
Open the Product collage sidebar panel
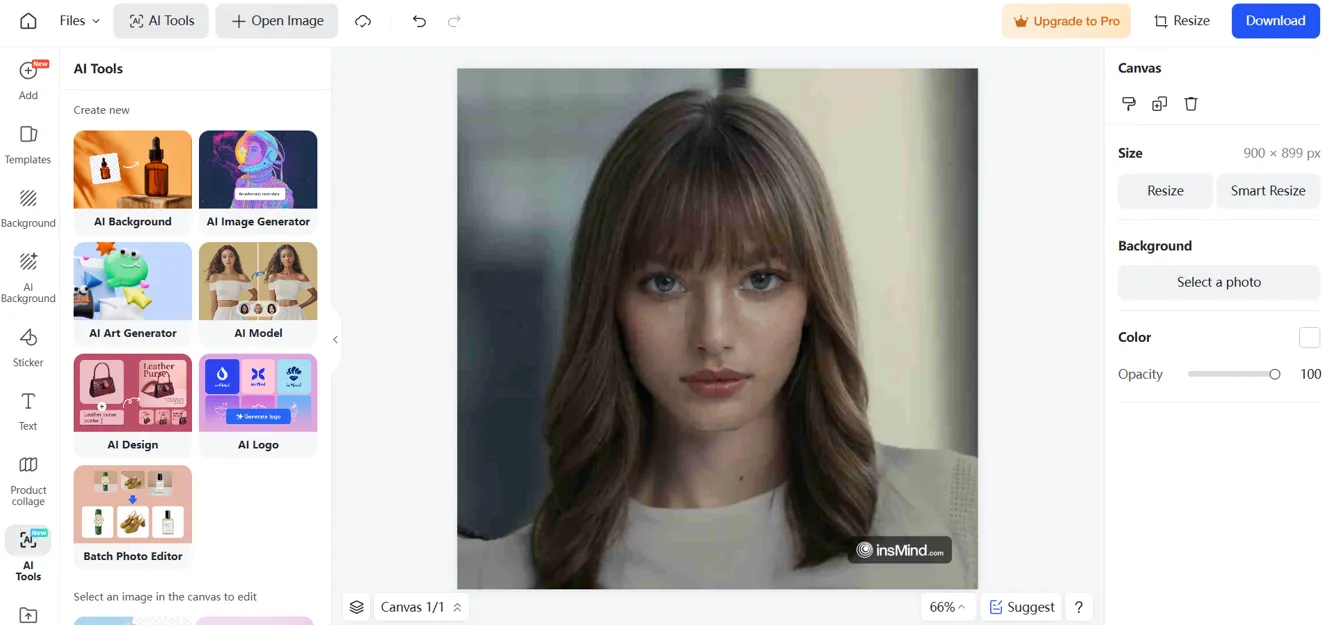(x=28, y=480)
